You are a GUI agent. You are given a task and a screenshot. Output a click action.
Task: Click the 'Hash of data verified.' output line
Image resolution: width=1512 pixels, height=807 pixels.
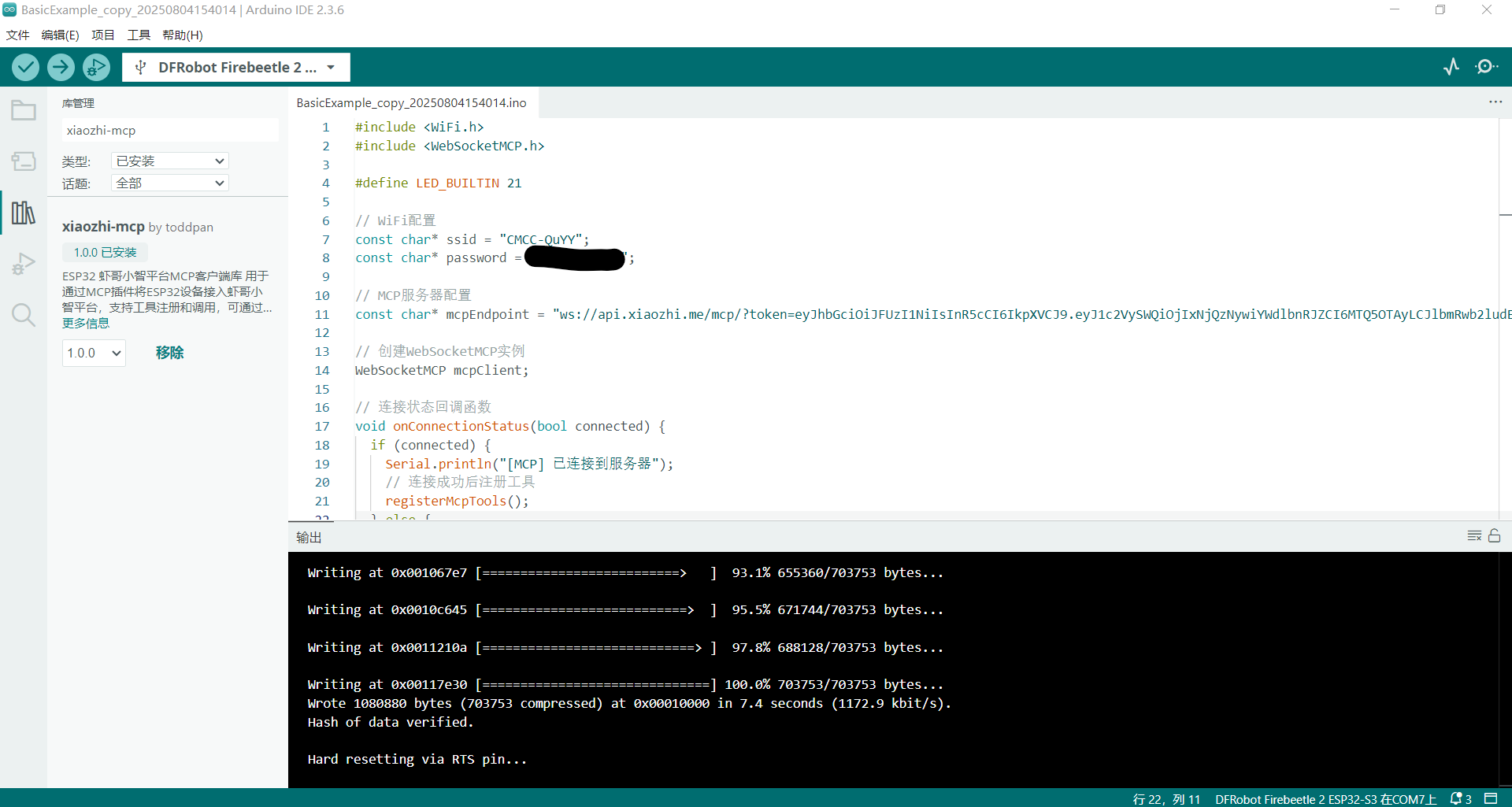coord(391,722)
